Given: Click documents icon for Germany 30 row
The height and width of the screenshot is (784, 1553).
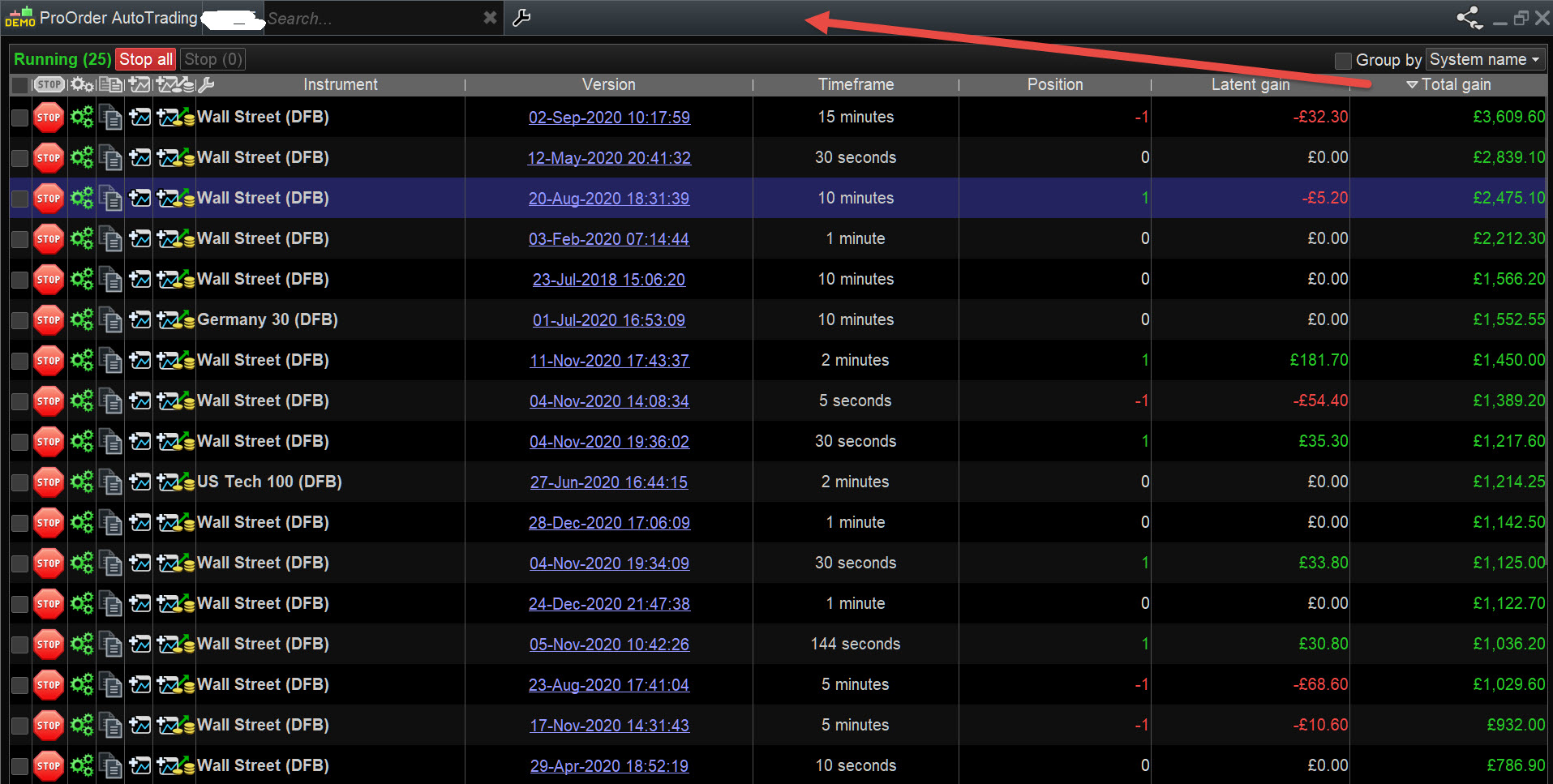Looking at the screenshot, I should click(x=110, y=319).
